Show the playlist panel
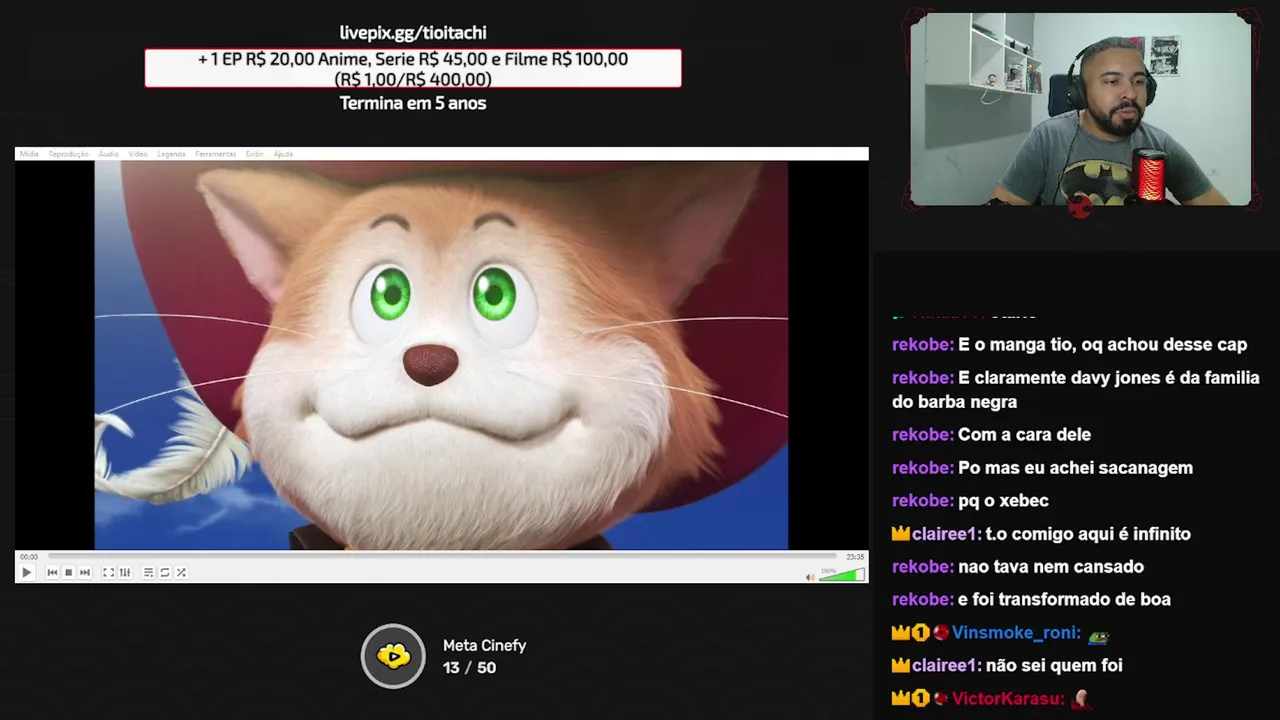The height and width of the screenshot is (720, 1280). click(148, 573)
